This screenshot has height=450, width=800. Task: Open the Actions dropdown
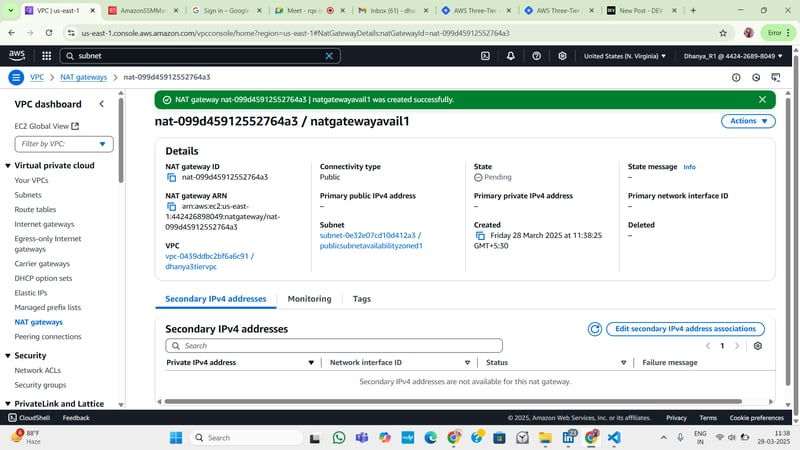[x=748, y=121]
